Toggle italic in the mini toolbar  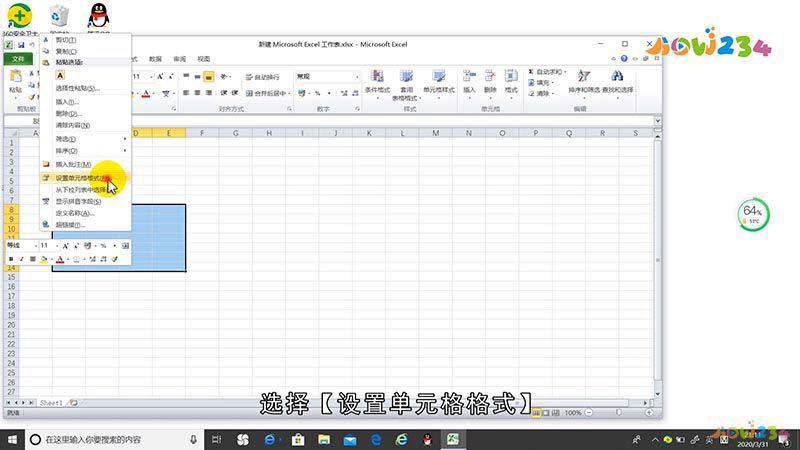21,259
